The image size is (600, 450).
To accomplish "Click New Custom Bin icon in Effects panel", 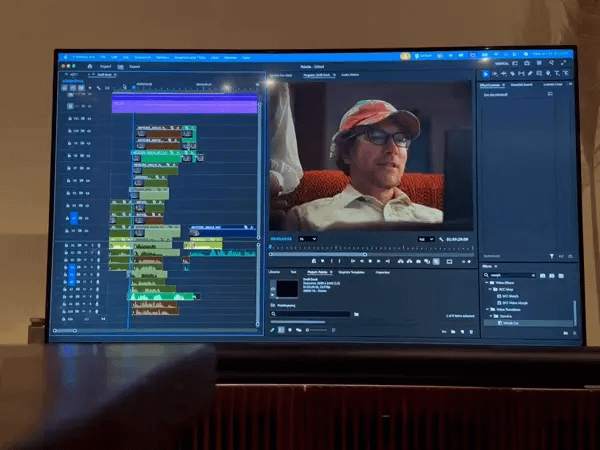I will (566, 333).
